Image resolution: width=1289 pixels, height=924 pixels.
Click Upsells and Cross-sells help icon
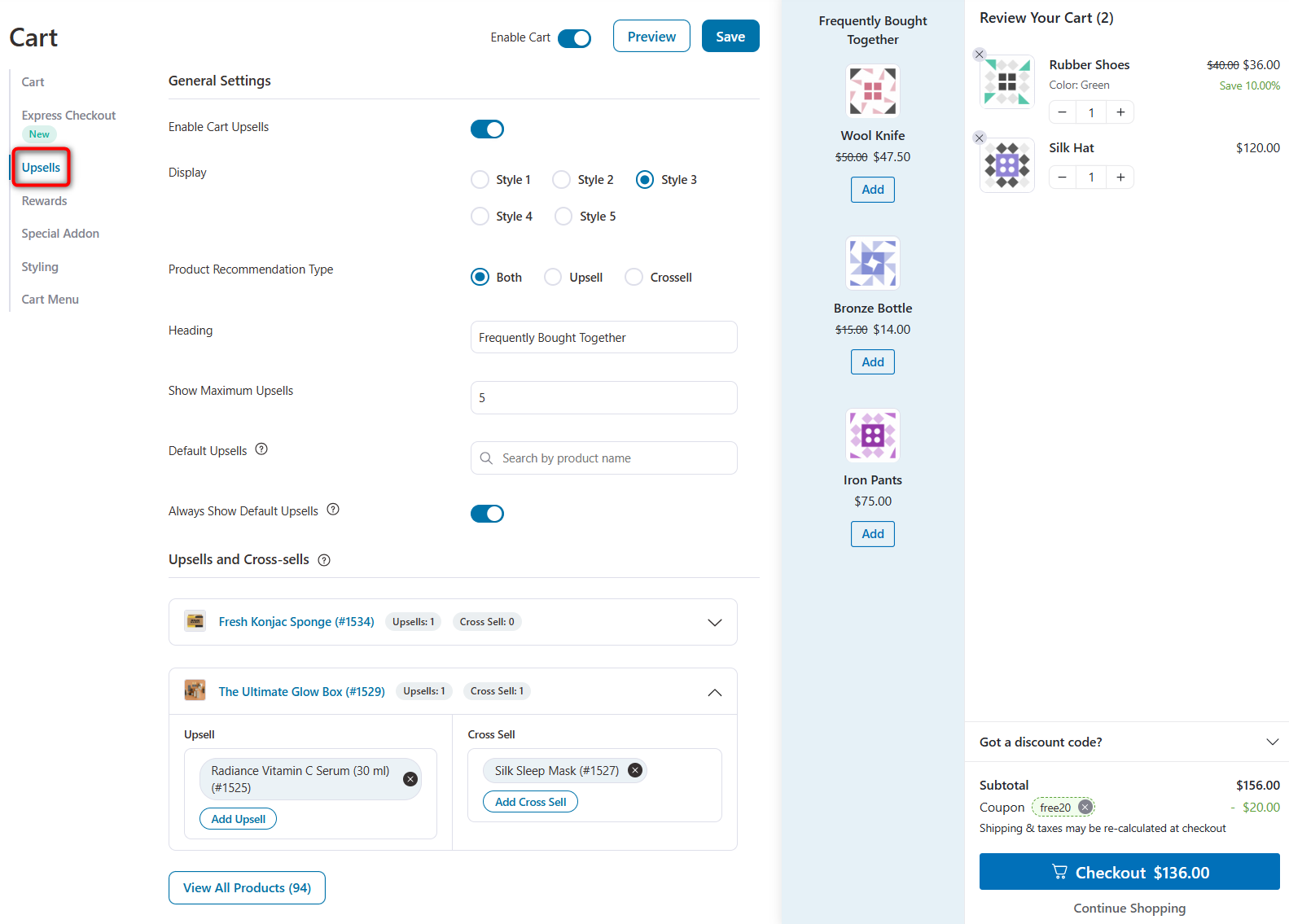click(324, 560)
